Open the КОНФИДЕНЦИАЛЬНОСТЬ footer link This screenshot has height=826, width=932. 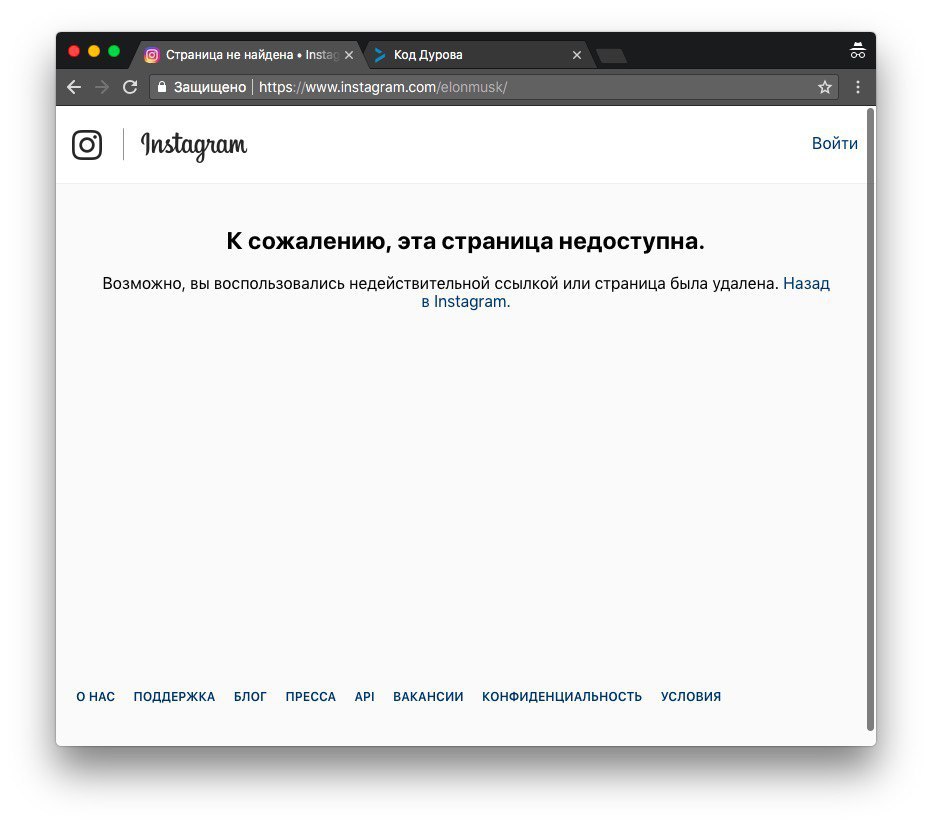562,696
